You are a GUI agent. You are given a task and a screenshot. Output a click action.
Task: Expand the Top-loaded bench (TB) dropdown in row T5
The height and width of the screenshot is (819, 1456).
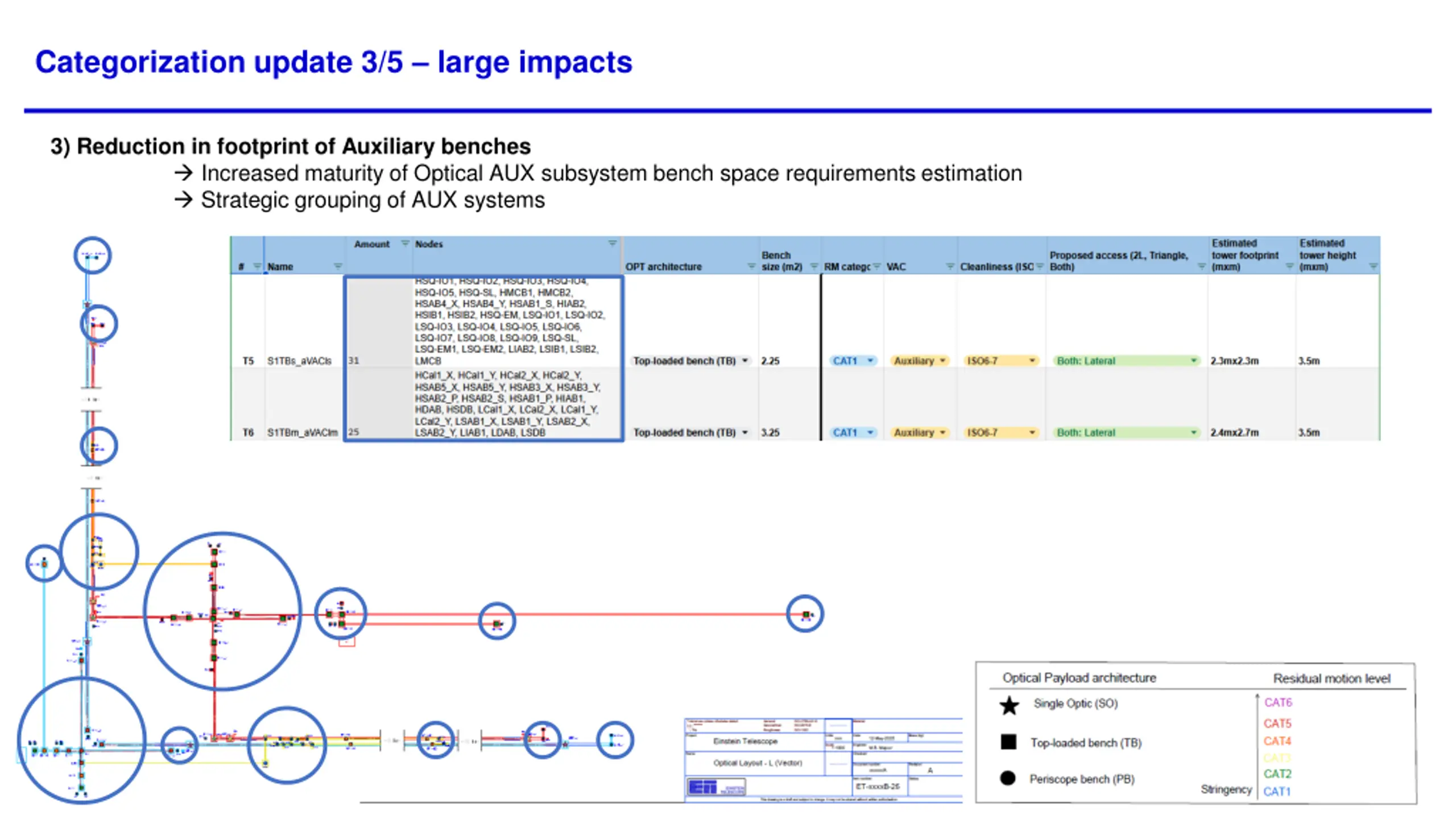tap(745, 361)
